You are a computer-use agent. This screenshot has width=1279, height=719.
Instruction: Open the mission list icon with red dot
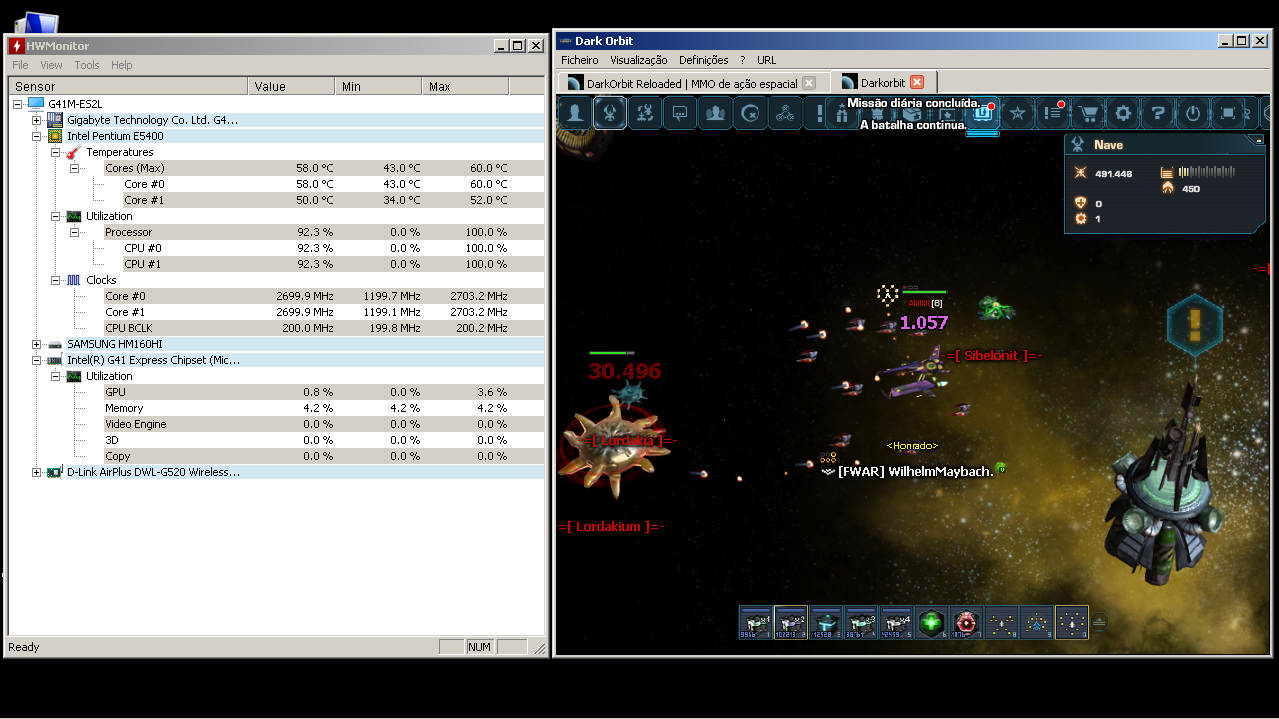tap(1052, 113)
